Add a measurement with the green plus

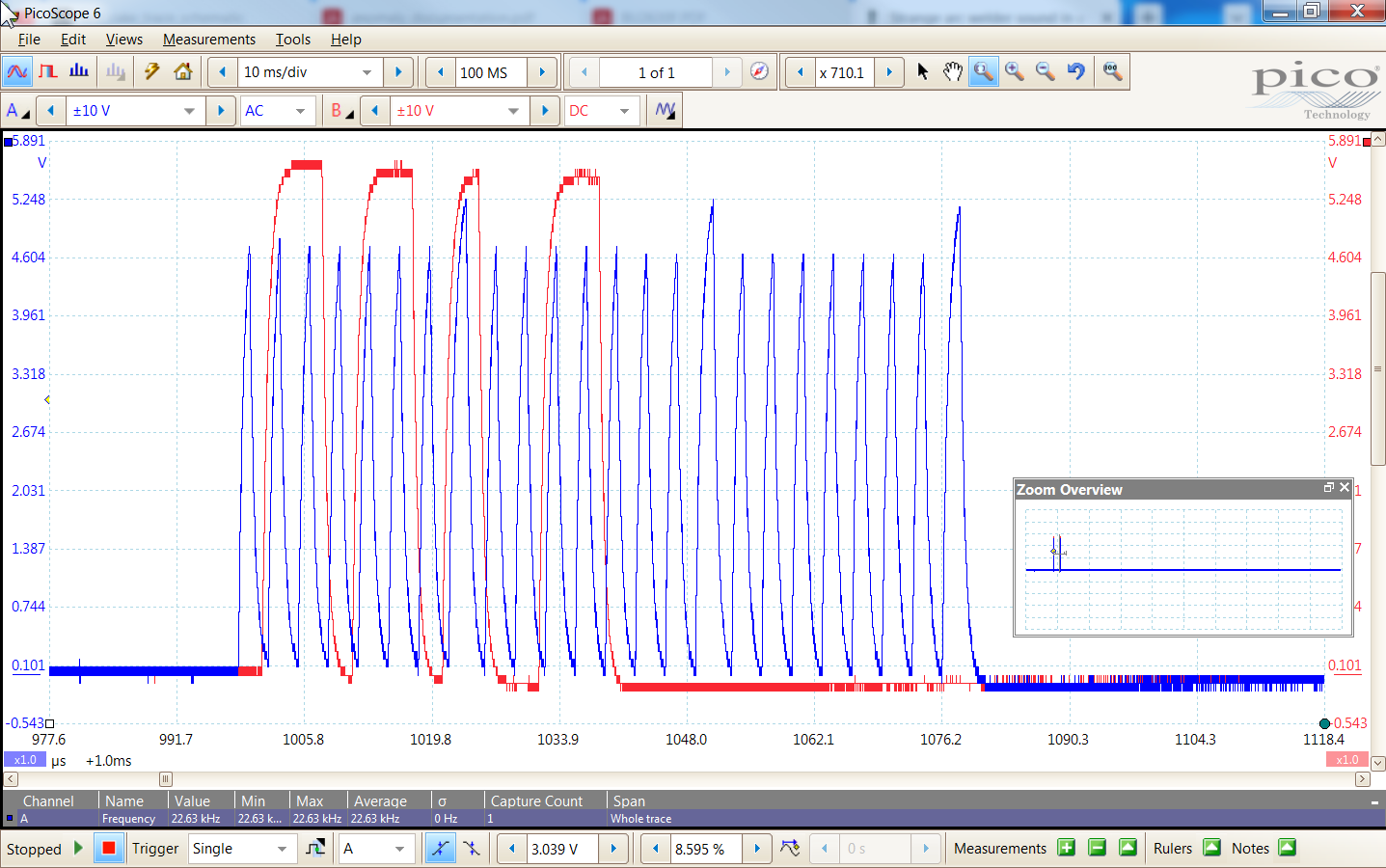(1066, 848)
